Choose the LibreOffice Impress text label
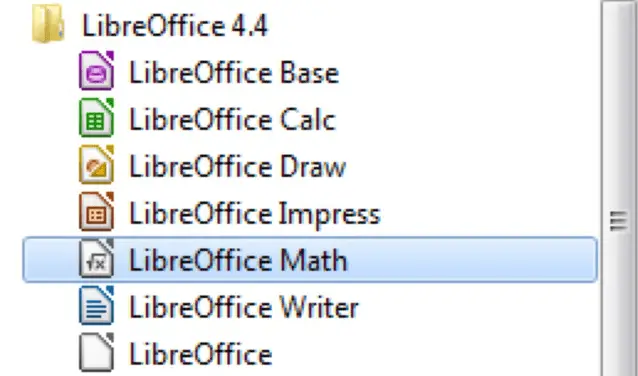 (x=255, y=214)
